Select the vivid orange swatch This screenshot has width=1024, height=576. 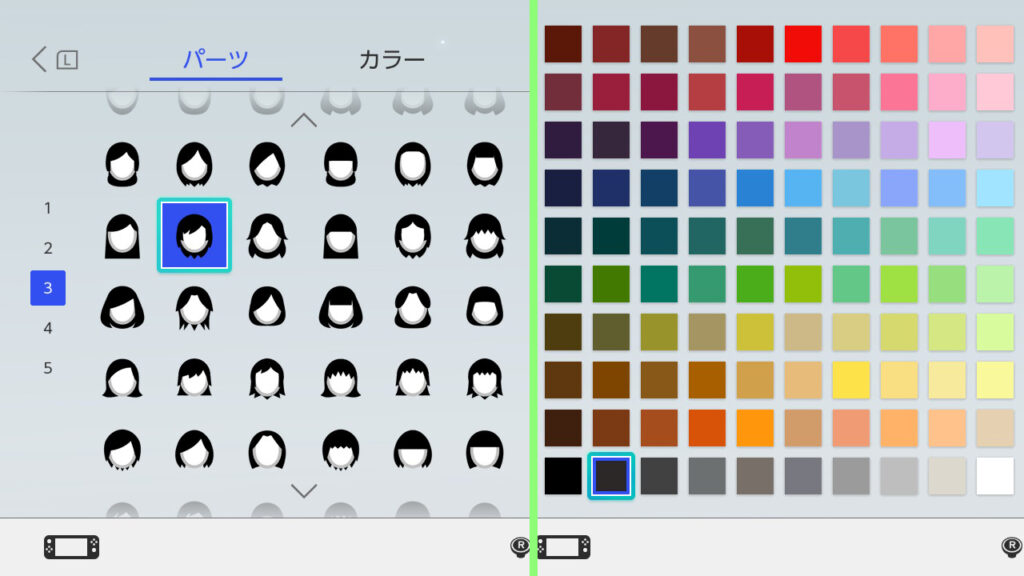point(755,428)
